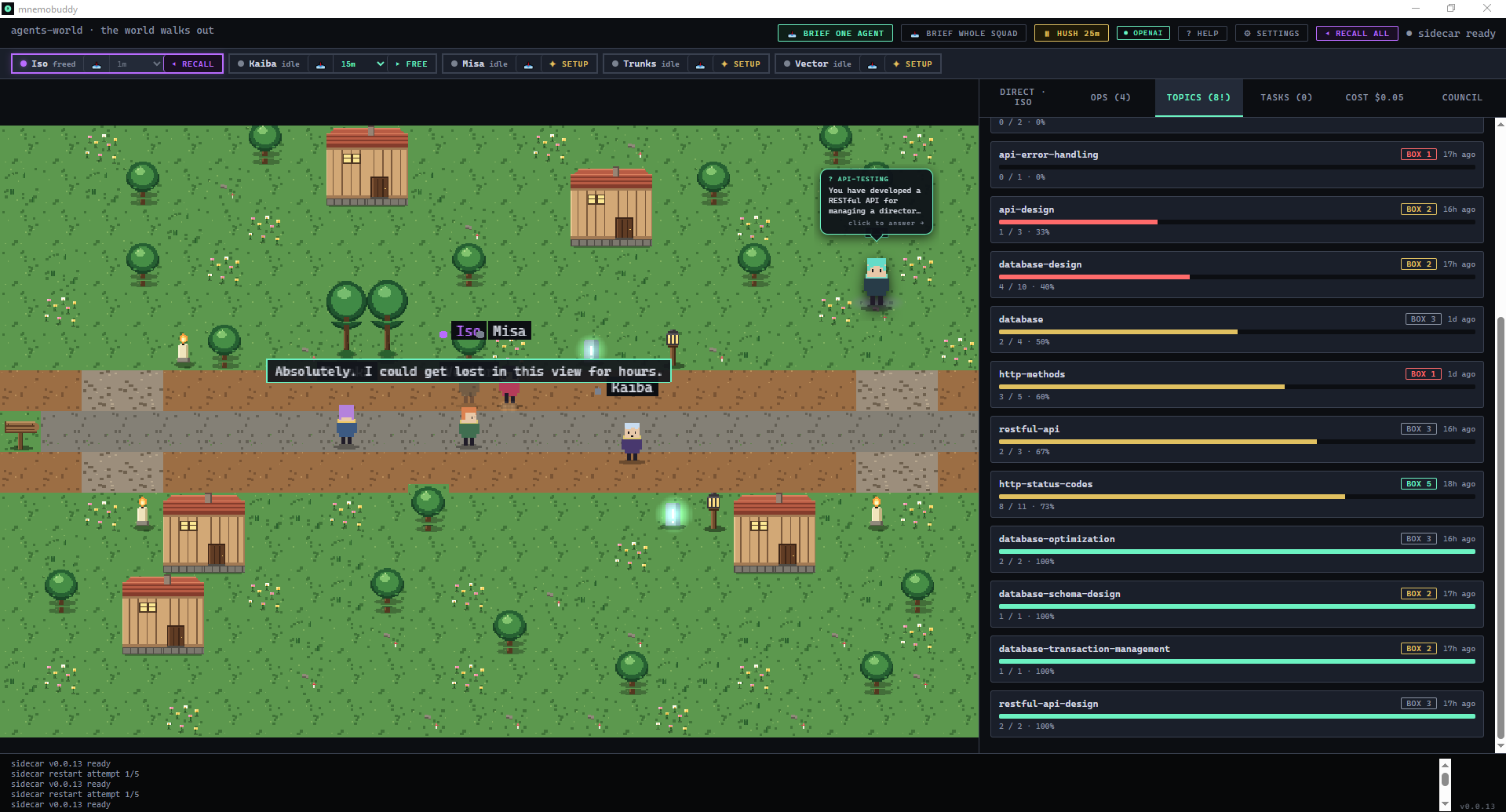
Task: Click the Iso name label in the world
Action: point(469,331)
